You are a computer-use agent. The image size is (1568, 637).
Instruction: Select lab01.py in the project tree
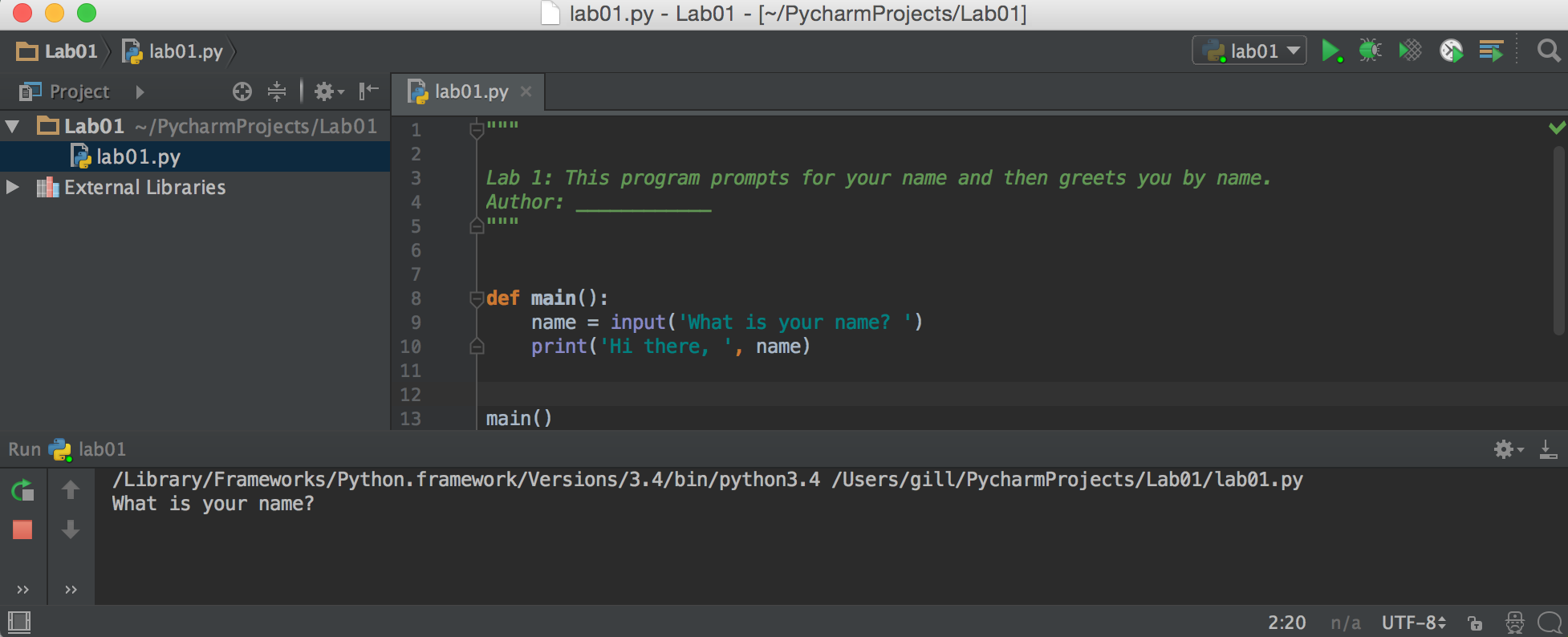[194, 156]
